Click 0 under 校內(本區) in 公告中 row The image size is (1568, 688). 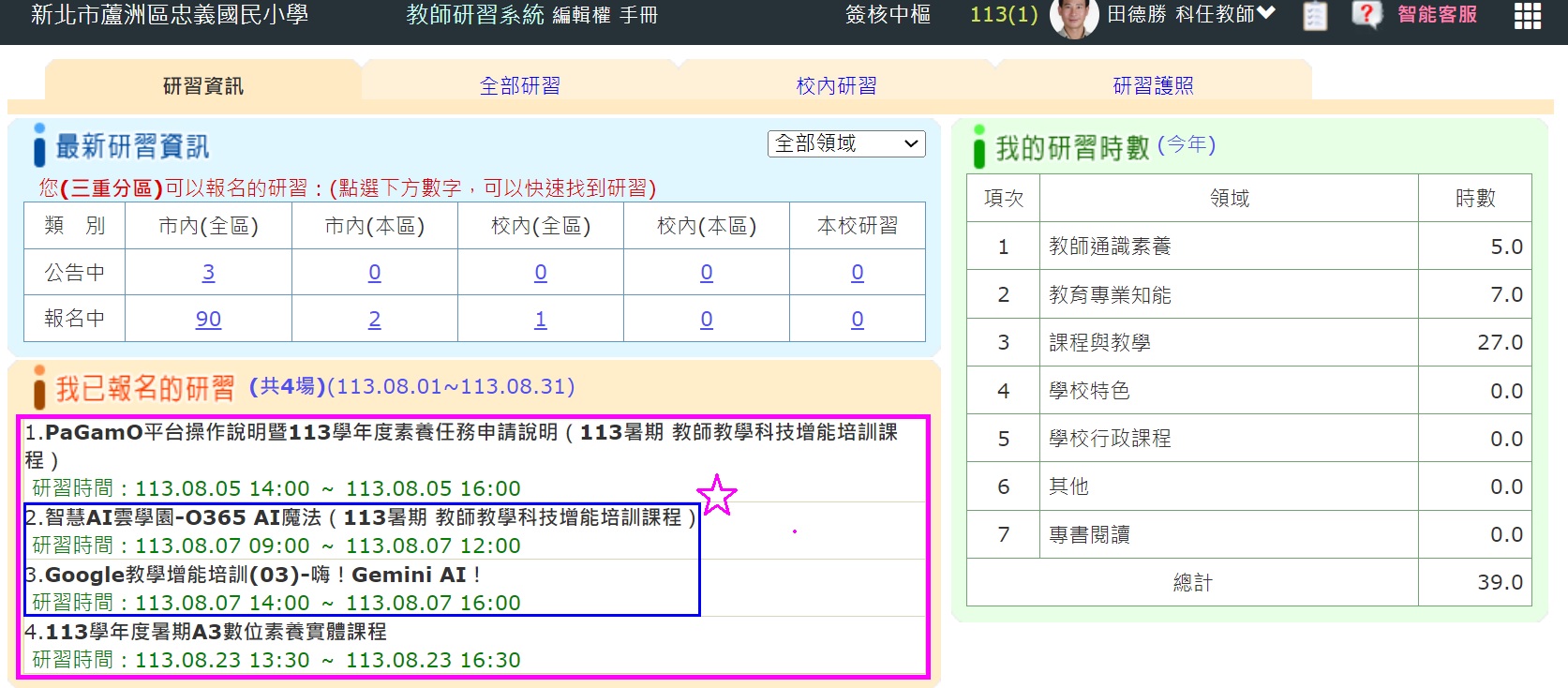(707, 272)
